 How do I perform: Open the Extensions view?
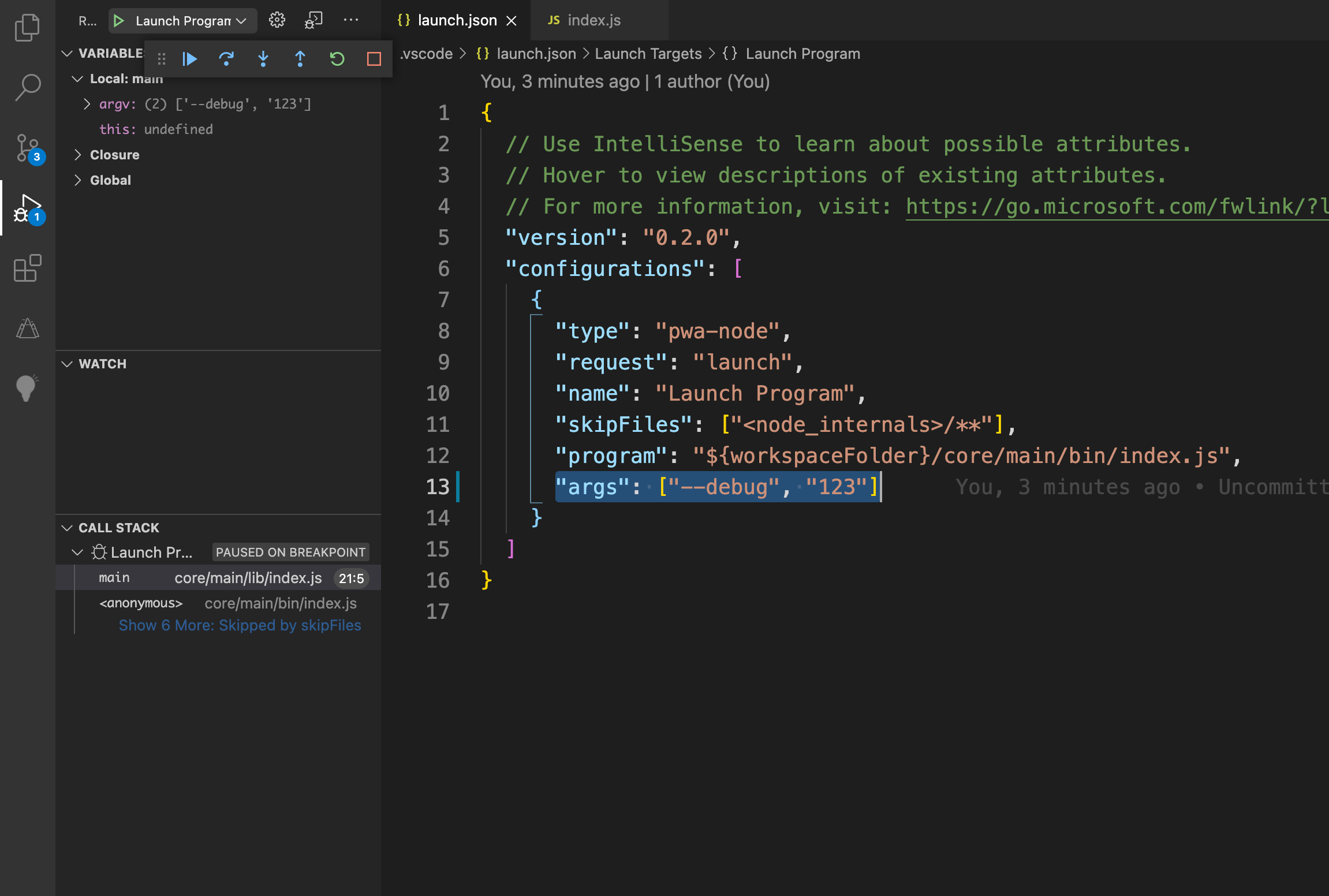tap(27, 268)
